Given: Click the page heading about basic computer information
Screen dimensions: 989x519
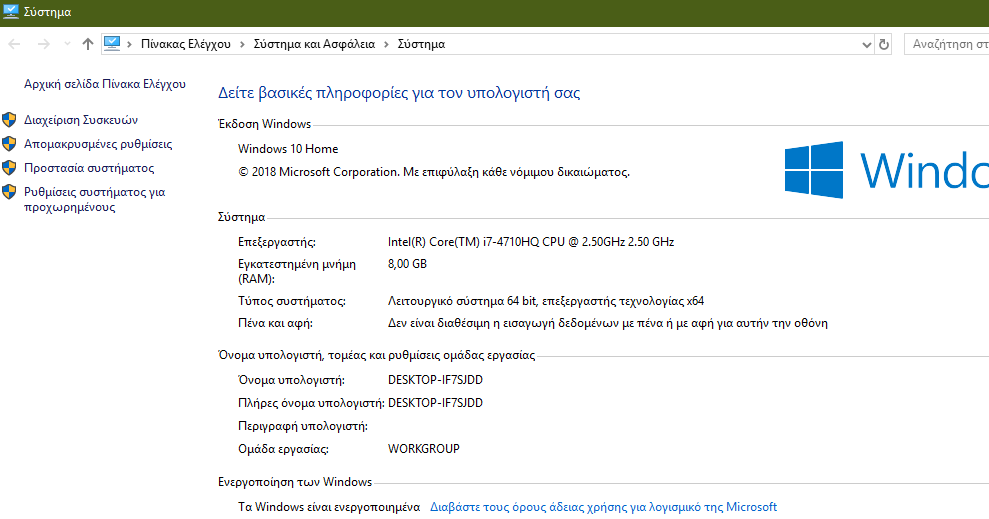Looking at the screenshot, I should [399, 93].
